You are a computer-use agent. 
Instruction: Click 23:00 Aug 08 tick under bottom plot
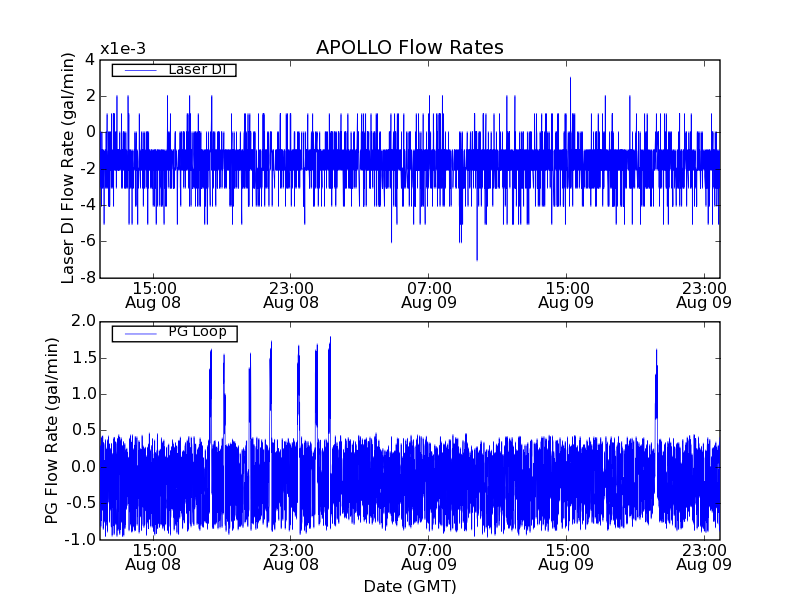(x=291, y=556)
